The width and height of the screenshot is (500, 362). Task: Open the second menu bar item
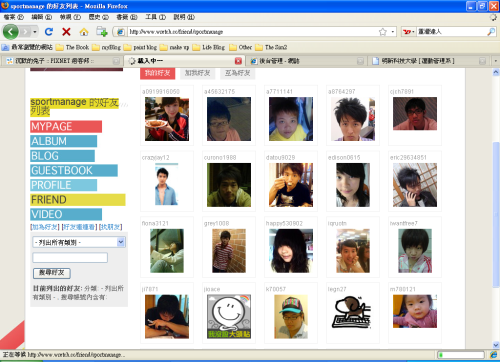click(41, 17)
